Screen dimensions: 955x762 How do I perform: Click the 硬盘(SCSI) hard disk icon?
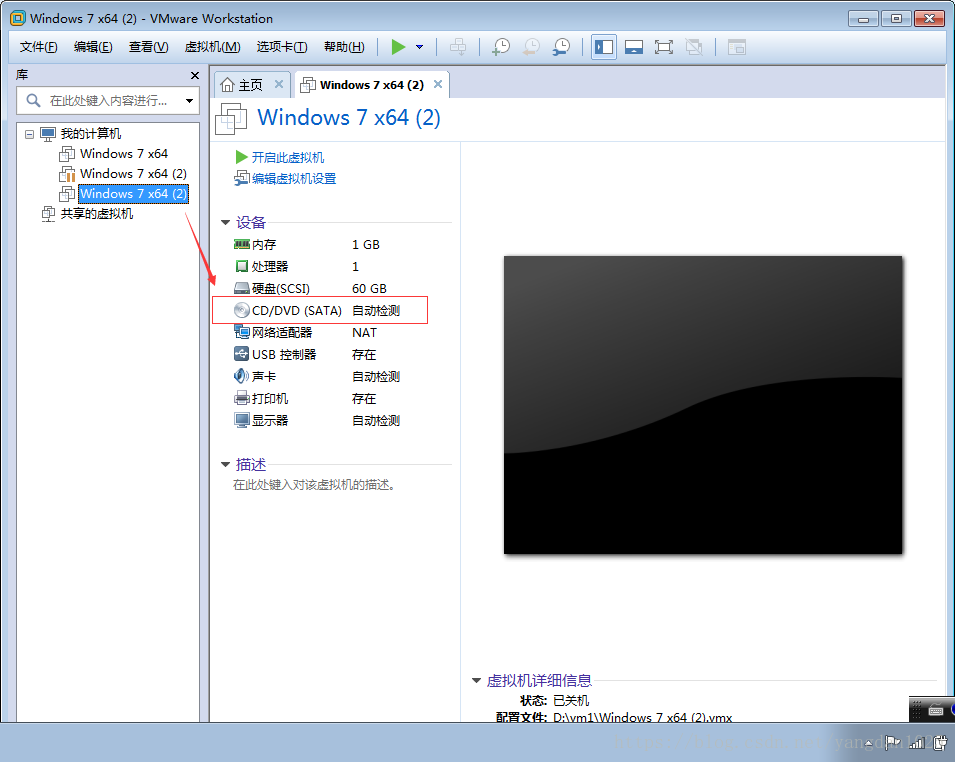pos(242,288)
